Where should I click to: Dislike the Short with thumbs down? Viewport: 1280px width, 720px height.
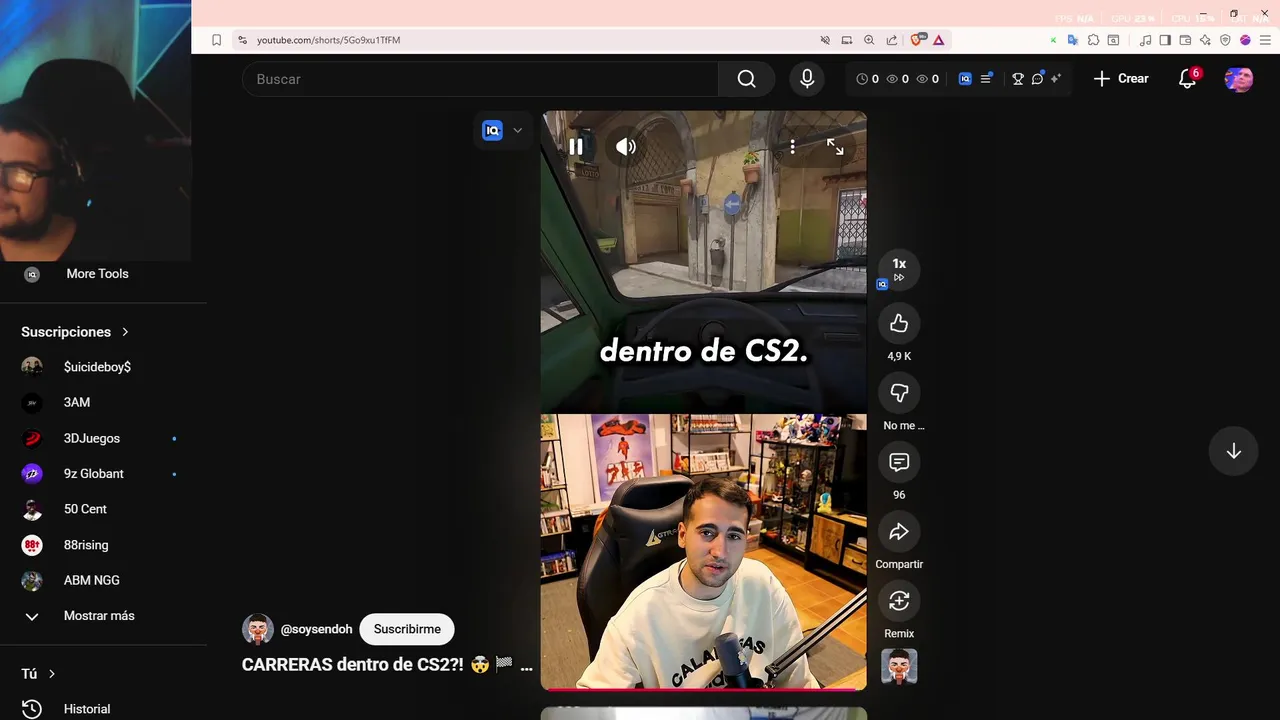pyautogui.click(x=899, y=393)
